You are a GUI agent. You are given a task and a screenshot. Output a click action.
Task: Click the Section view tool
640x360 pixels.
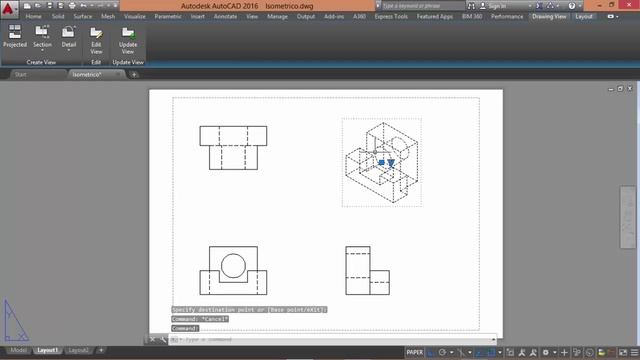42,36
